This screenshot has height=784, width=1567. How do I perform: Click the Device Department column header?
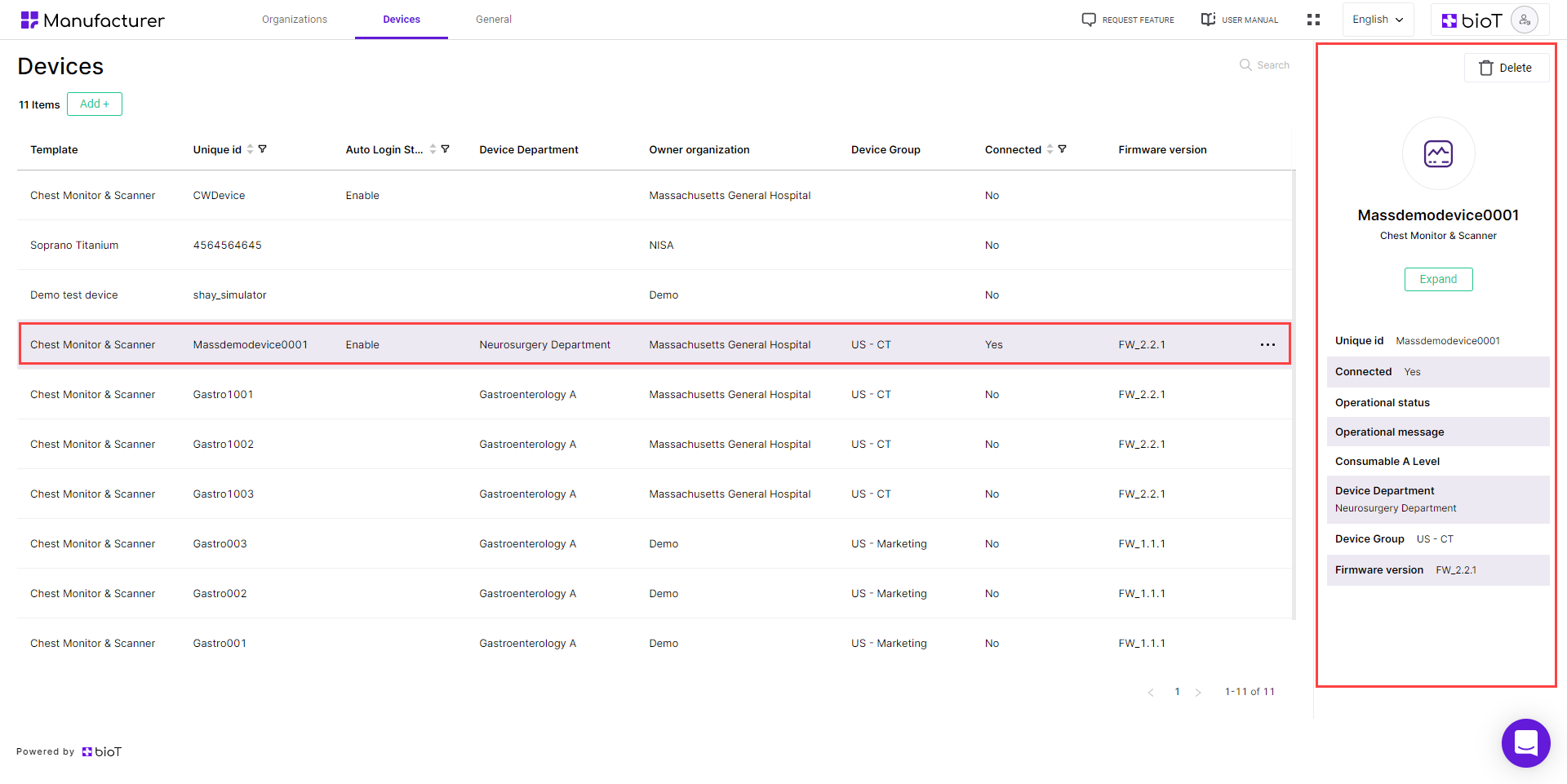pos(529,149)
